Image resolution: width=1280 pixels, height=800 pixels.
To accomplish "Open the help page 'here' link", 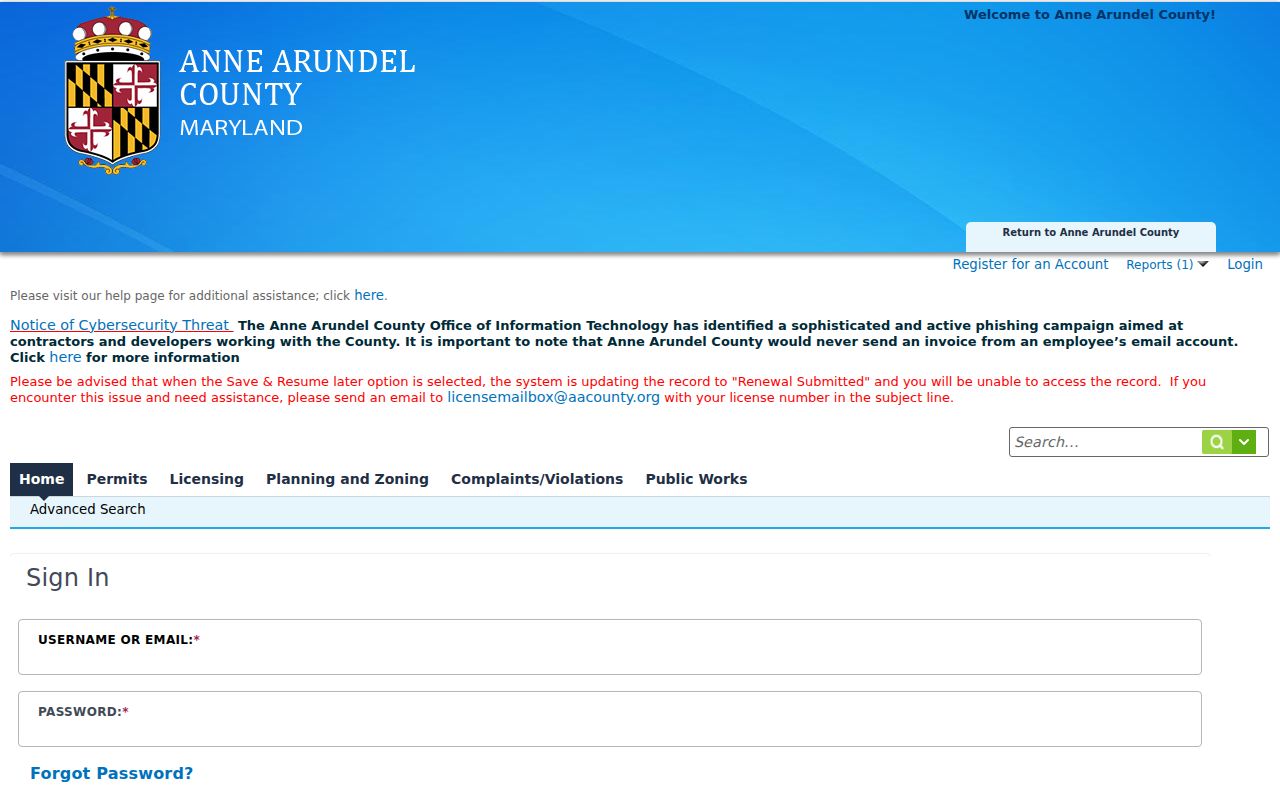I will (x=369, y=295).
